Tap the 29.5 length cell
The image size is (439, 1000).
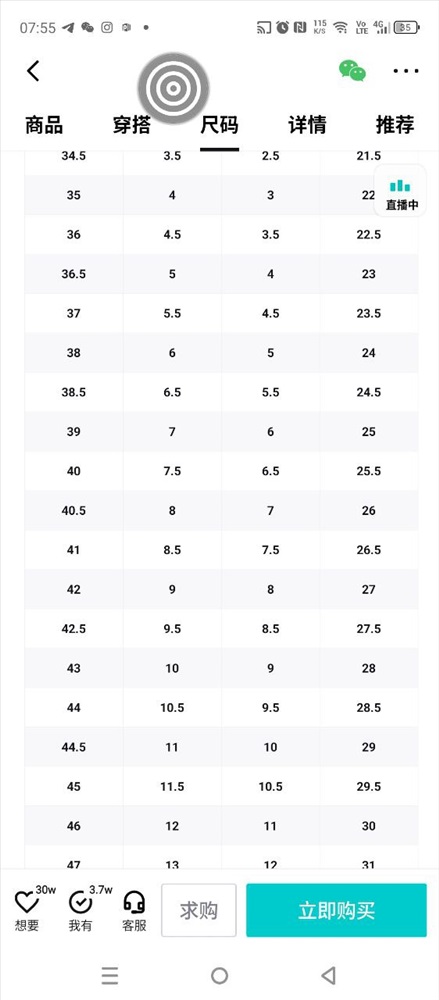tap(369, 786)
